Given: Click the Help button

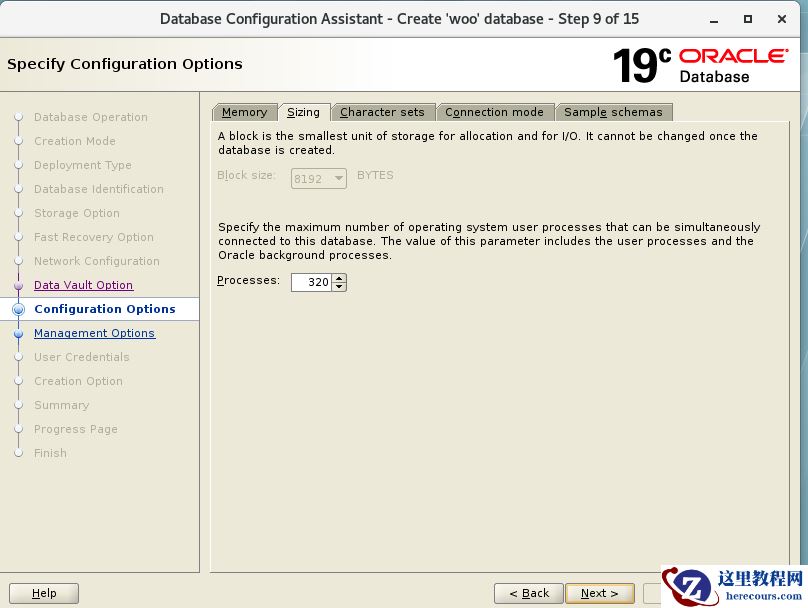Looking at the screenshot, I should pos(44,593).
